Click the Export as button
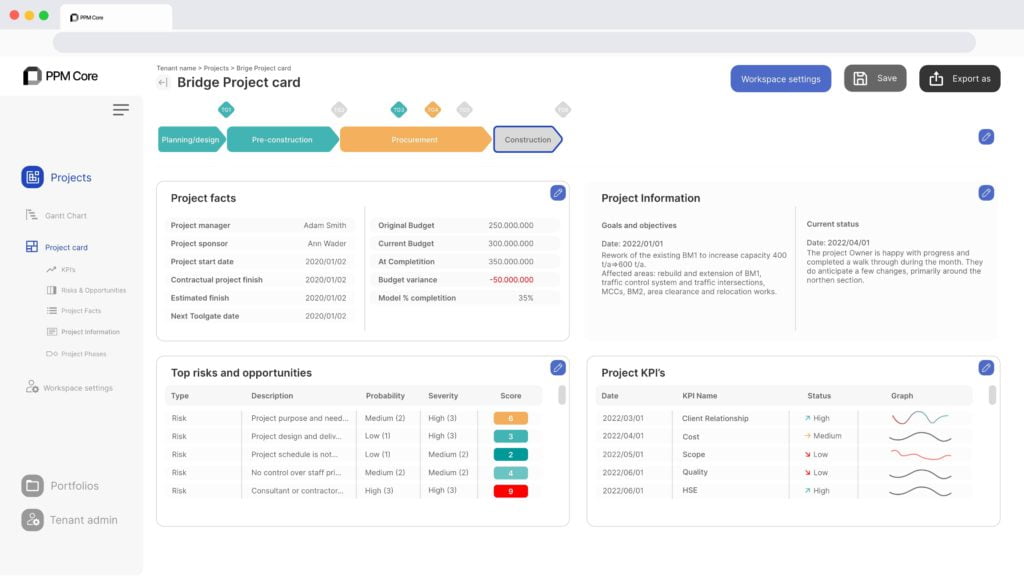The height and width of the screenshot is (576, 1024). pos(959,79)
